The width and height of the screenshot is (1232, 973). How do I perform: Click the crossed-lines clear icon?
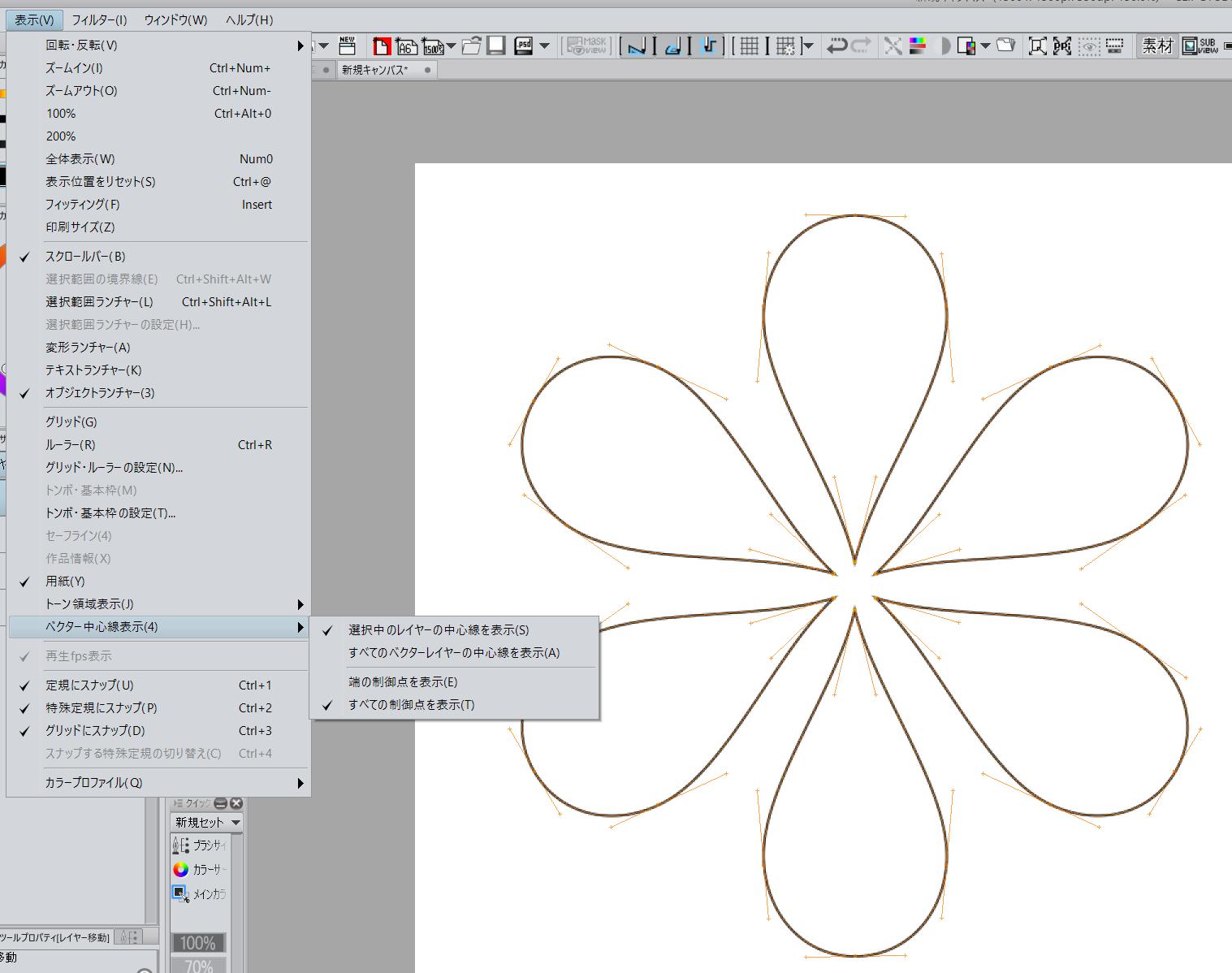(893, 46)
